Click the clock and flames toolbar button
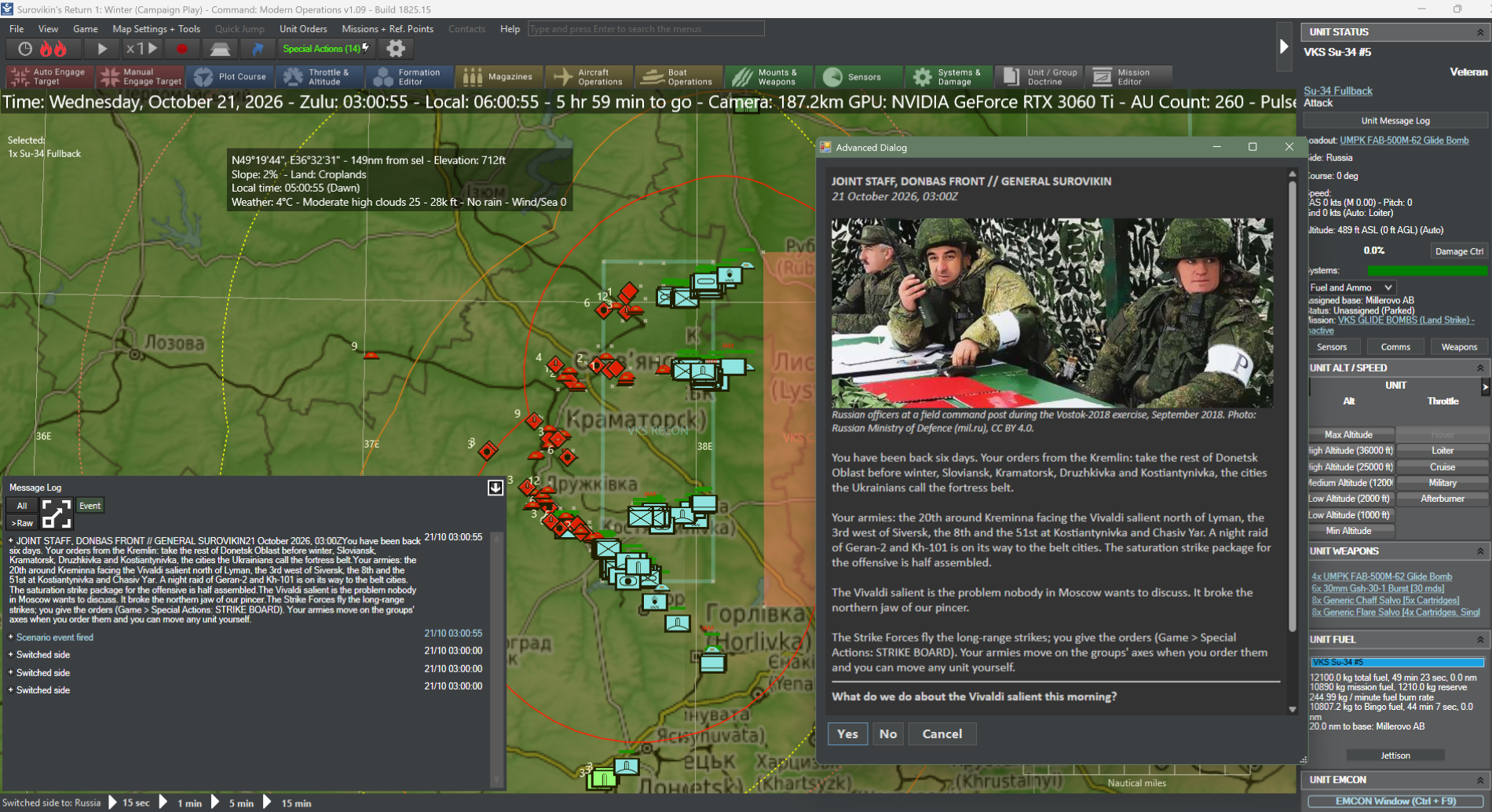The image size is (1492, 812). 42,49
